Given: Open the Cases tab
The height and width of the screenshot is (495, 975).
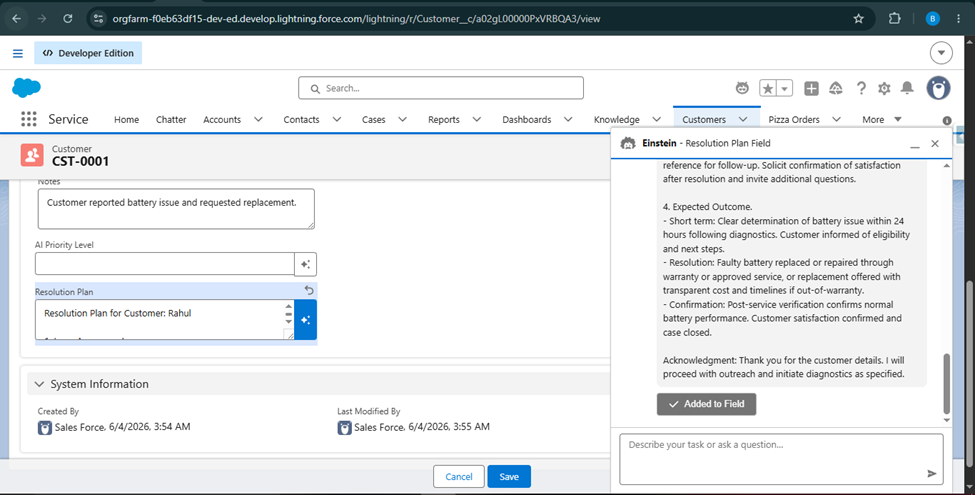Looking at the screenshot, I should tap(374, 119).
